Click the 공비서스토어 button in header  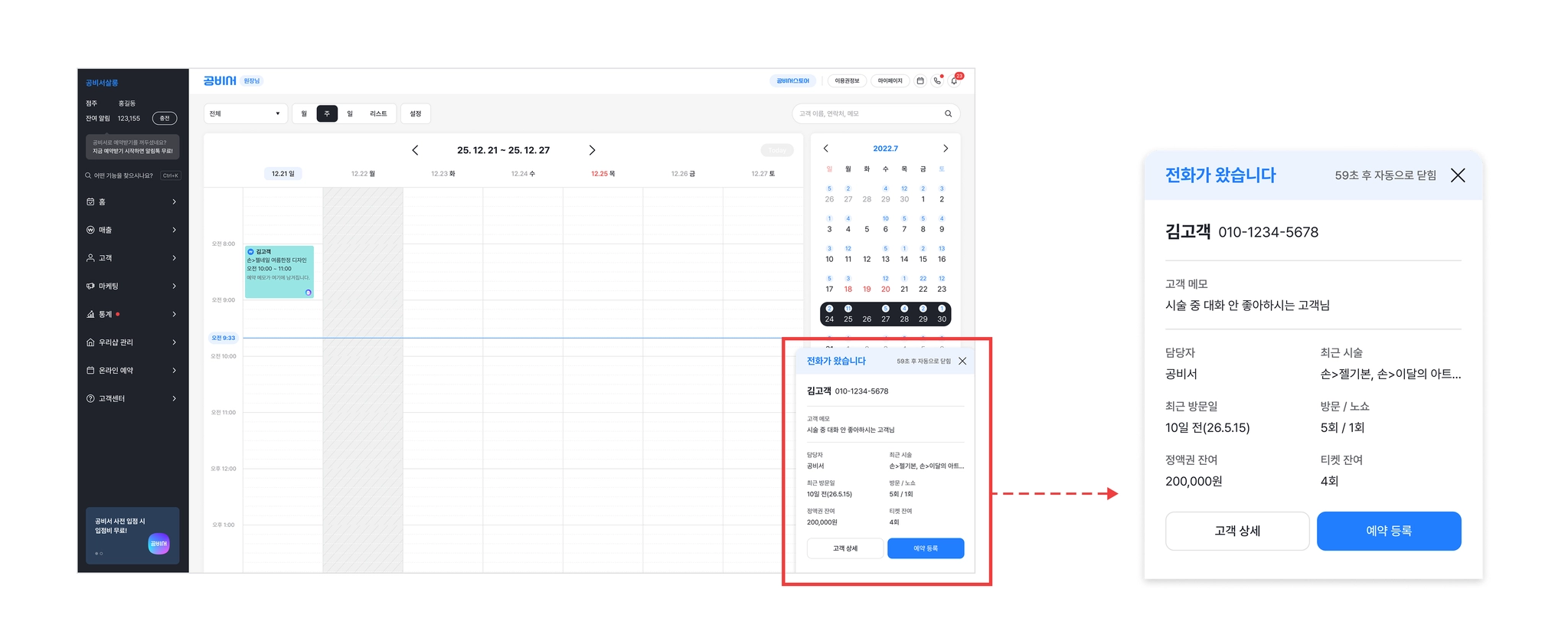[792, 80]
